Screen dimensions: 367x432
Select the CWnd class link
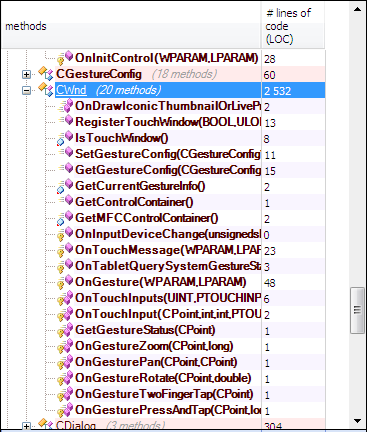(71, 90)
